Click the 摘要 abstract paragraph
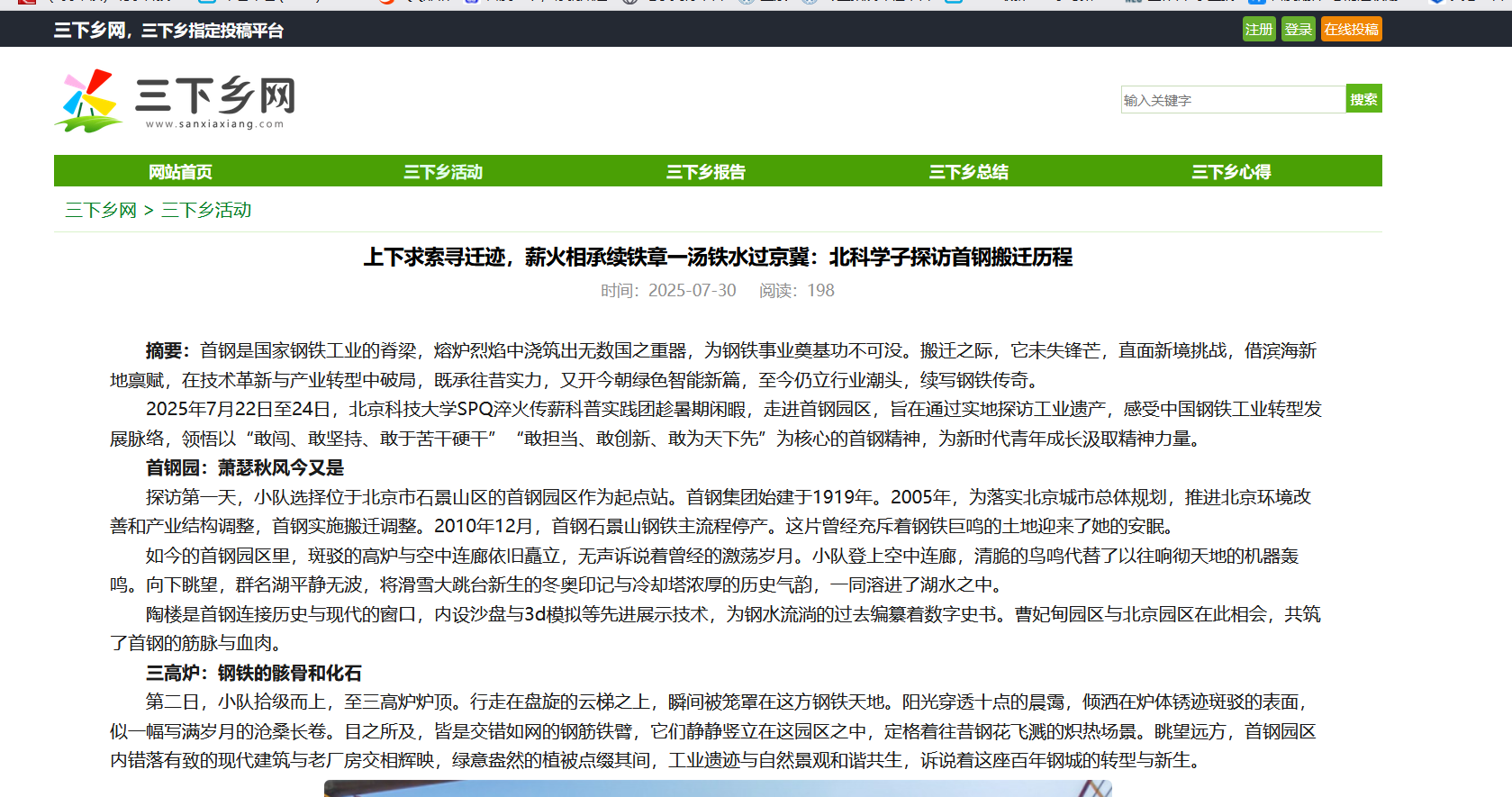Viewport: 1512px width, 797px height. point(713,366)
